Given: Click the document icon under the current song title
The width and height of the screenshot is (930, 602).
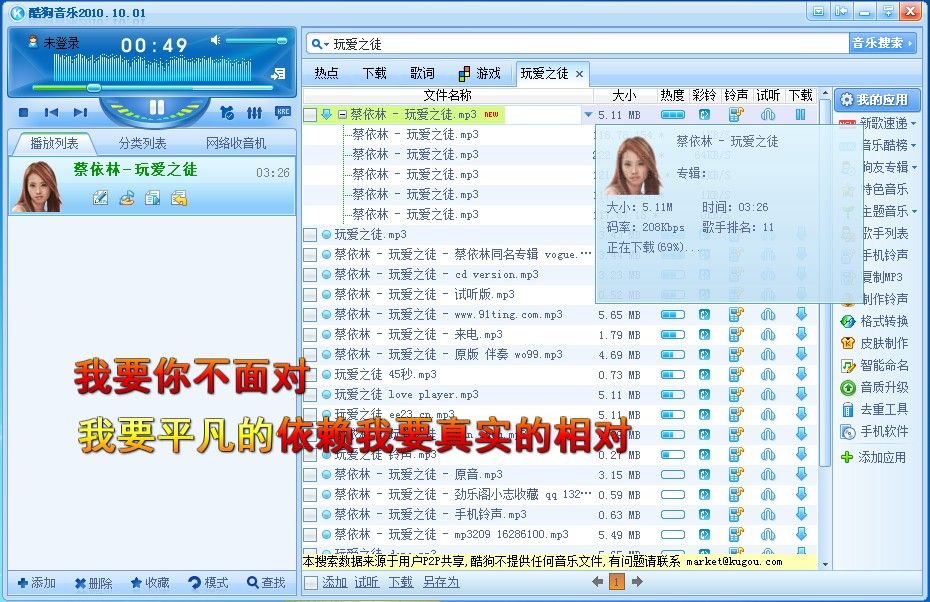Looking at the screenshot, I should 152,198.
